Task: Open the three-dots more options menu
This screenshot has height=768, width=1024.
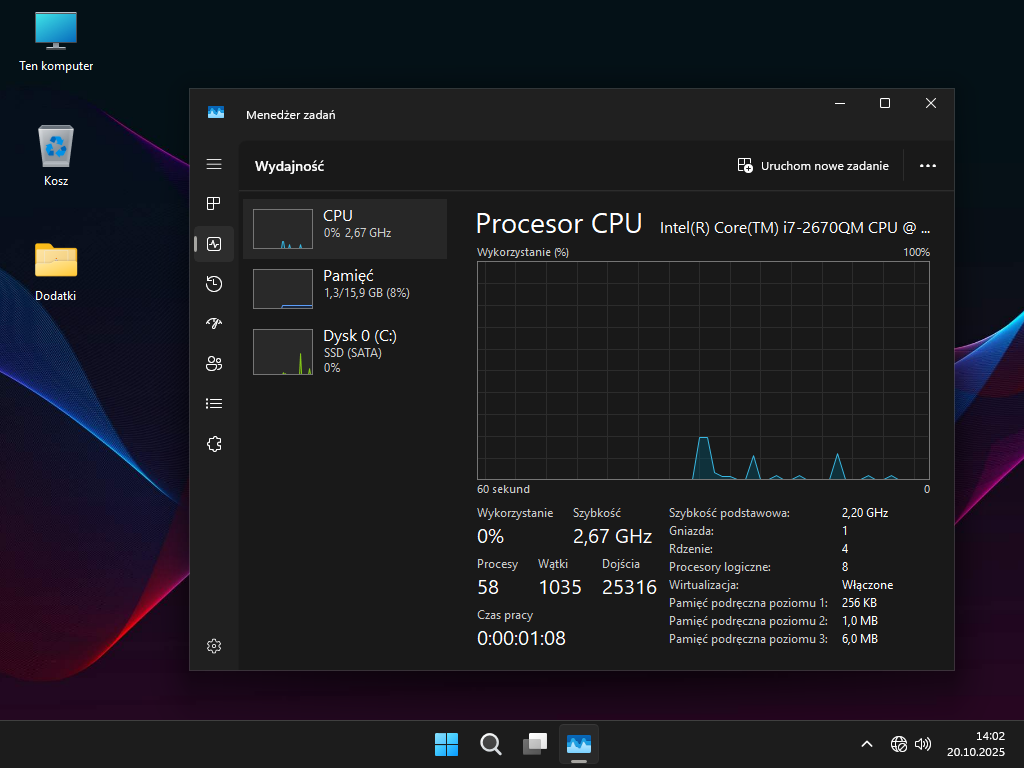Action: 927,166
